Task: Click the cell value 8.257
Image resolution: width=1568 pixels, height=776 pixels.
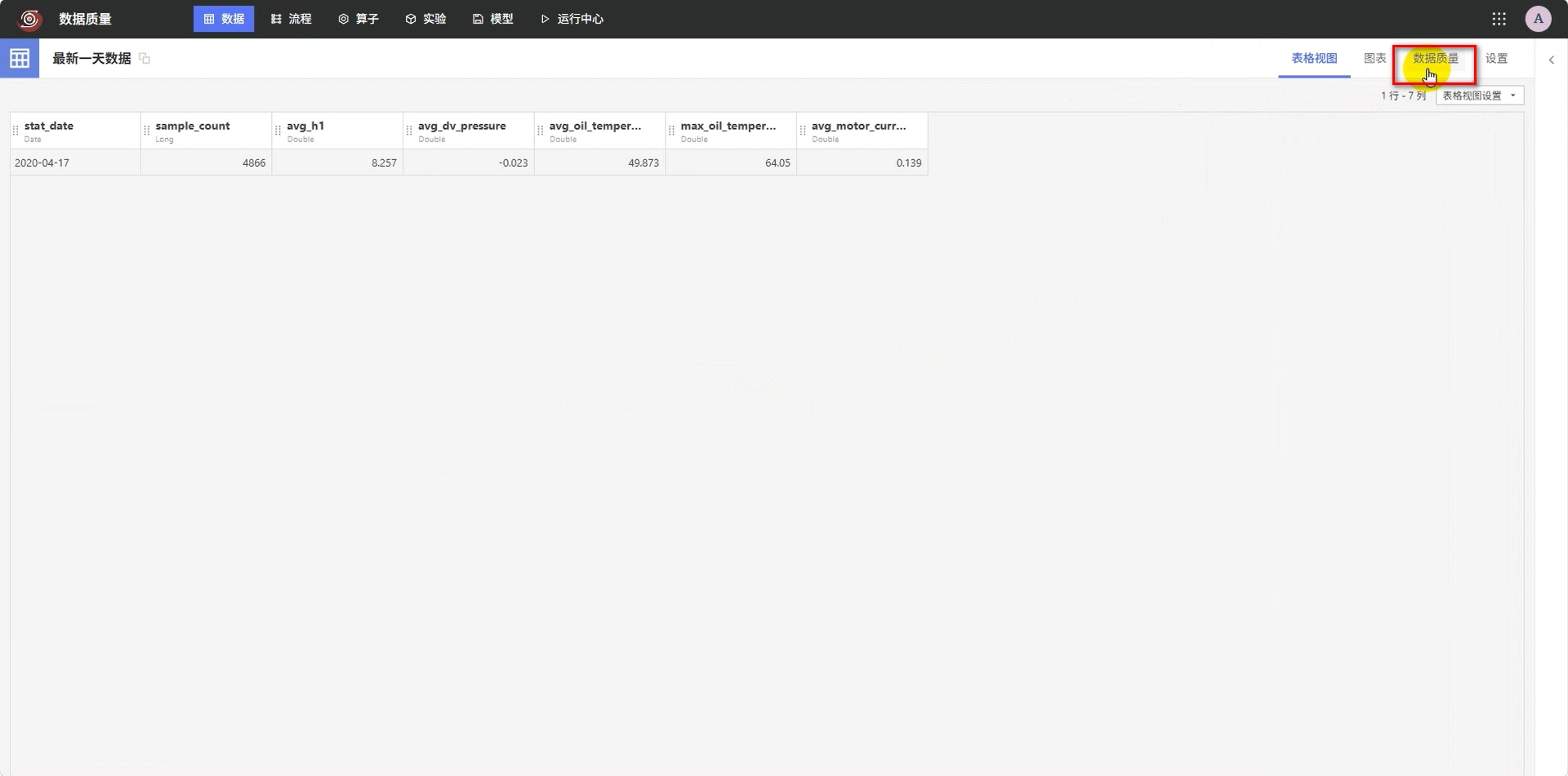Action: pos(337,163)
